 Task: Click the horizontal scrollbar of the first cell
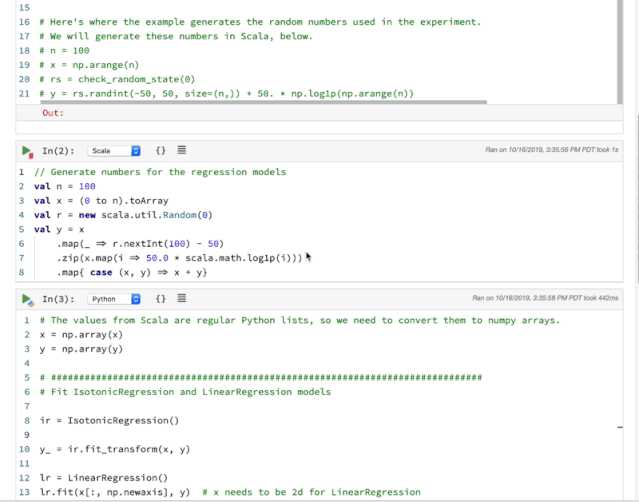[x=263, y=102]
